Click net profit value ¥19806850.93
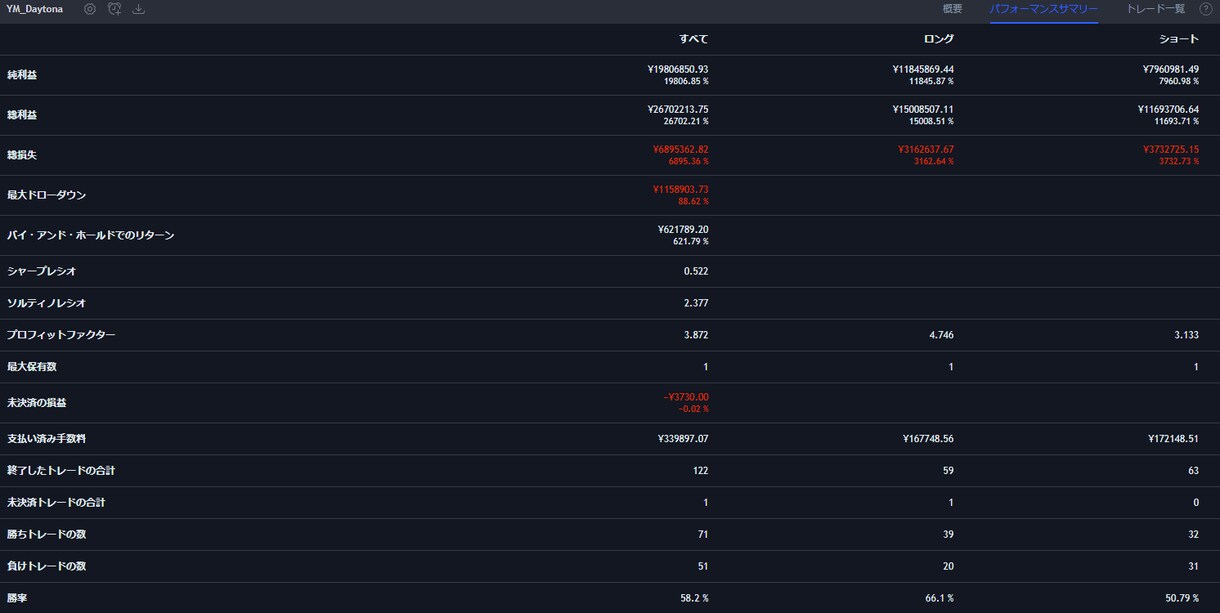Image resolution: width=1220 pixels, height=613 pixels. pos(678,69)
